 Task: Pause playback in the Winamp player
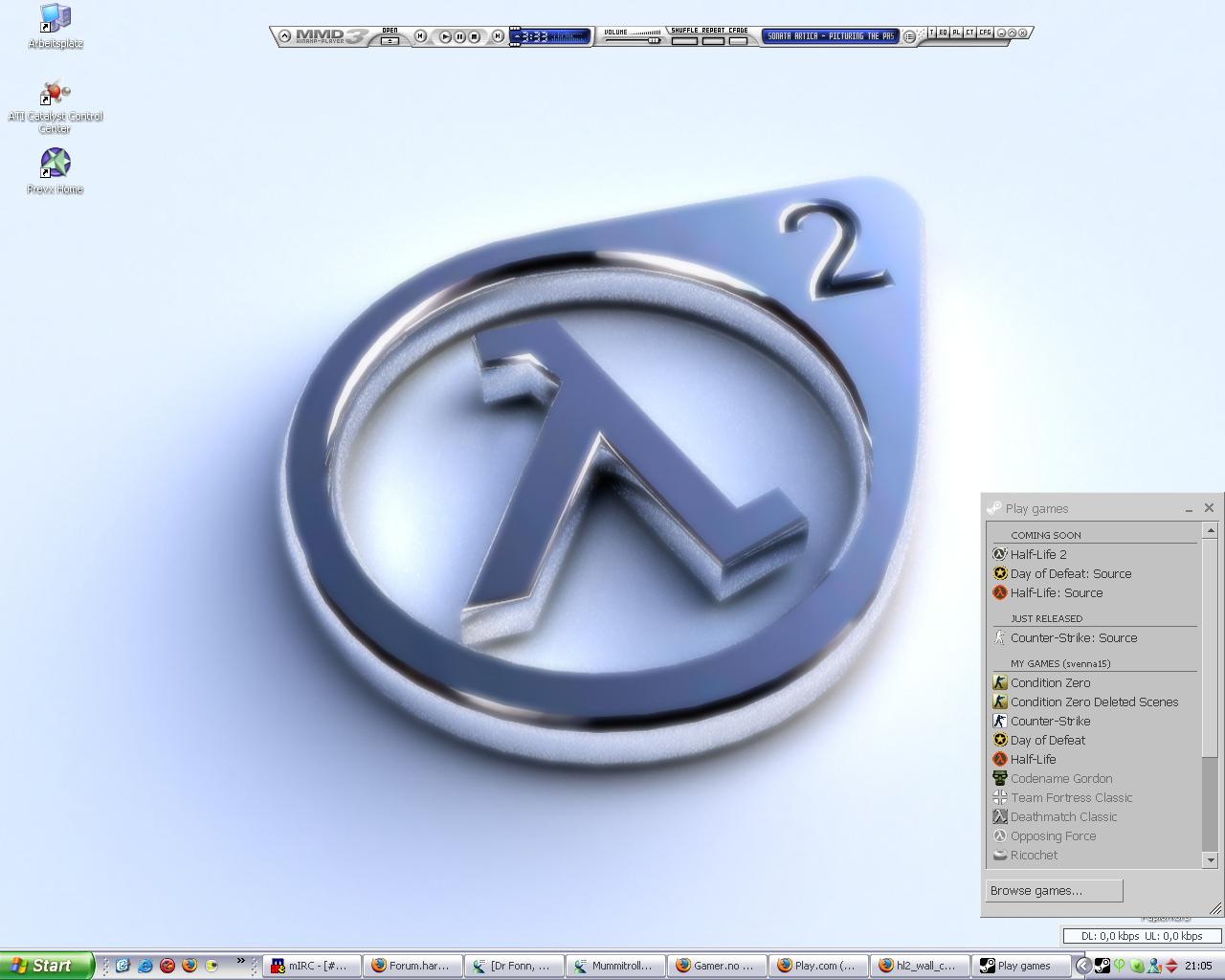click(459, 36)
